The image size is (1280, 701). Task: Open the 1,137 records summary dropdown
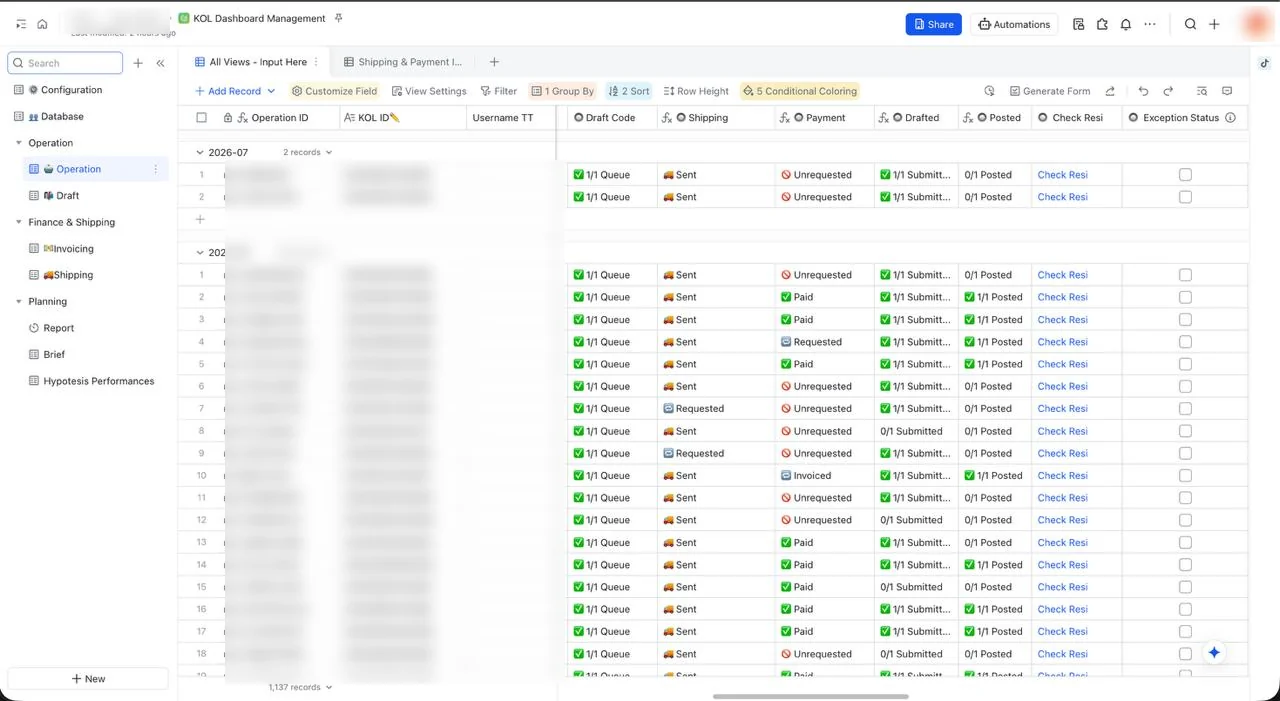click(300, 688)
